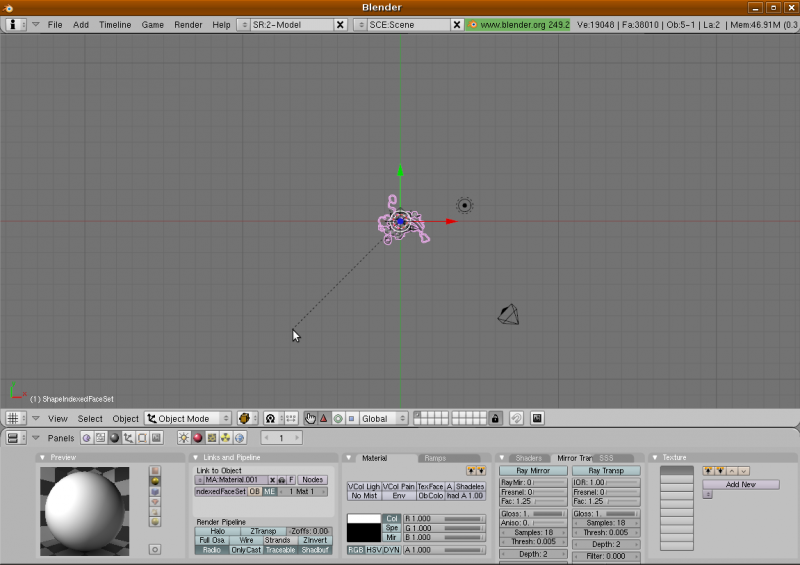Open the Object Mode dropdown

(188, 418)
